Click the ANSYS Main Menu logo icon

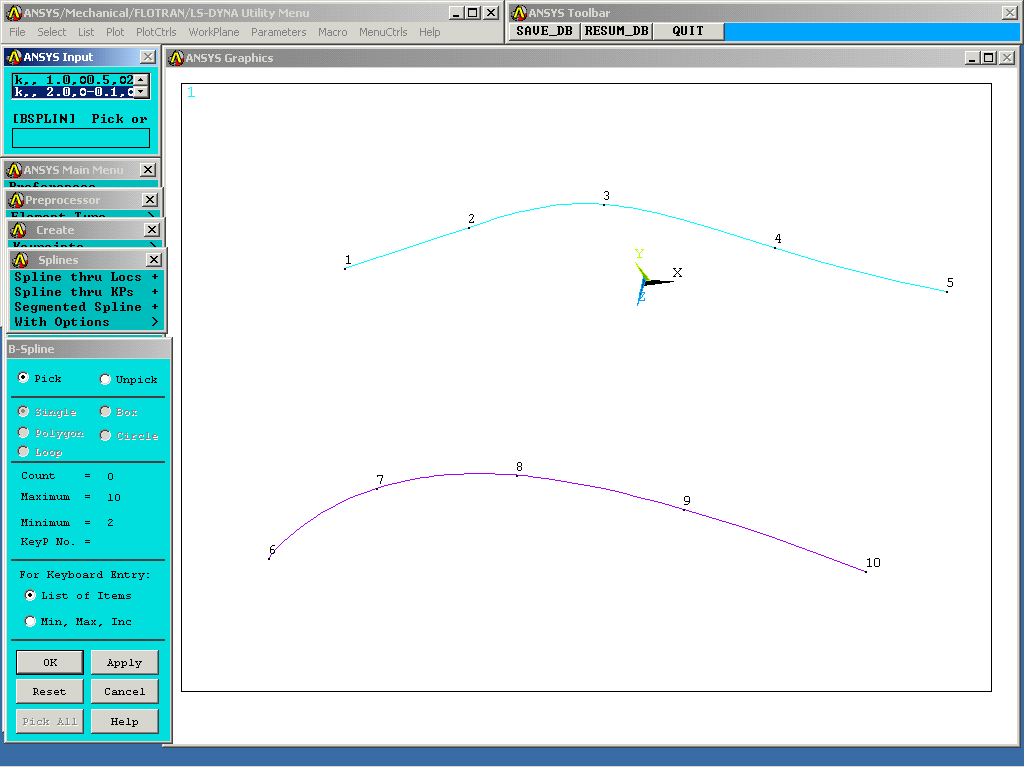(x=14, y=170)
